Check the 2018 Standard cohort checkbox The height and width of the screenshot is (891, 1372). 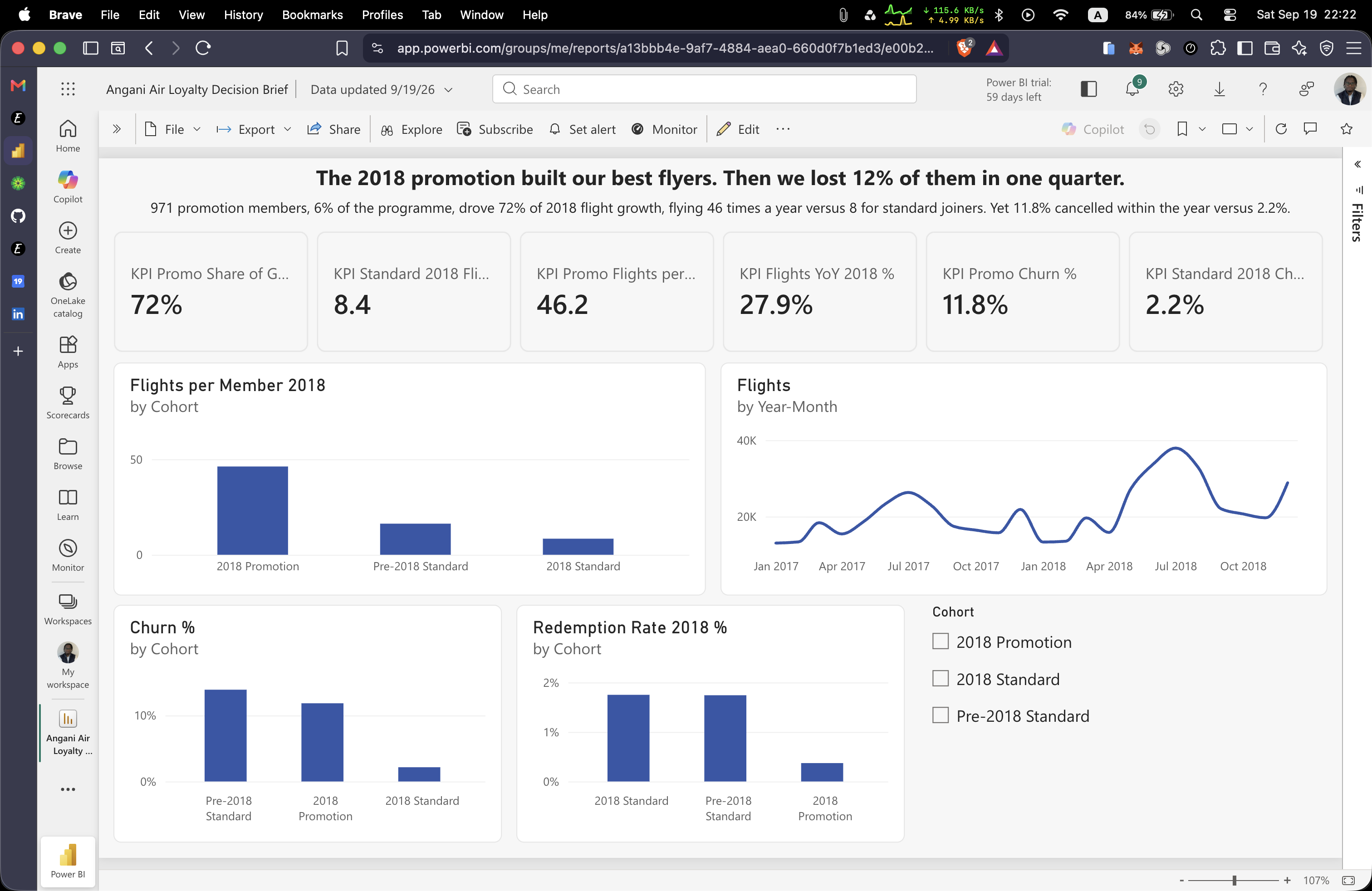[940, 678]
